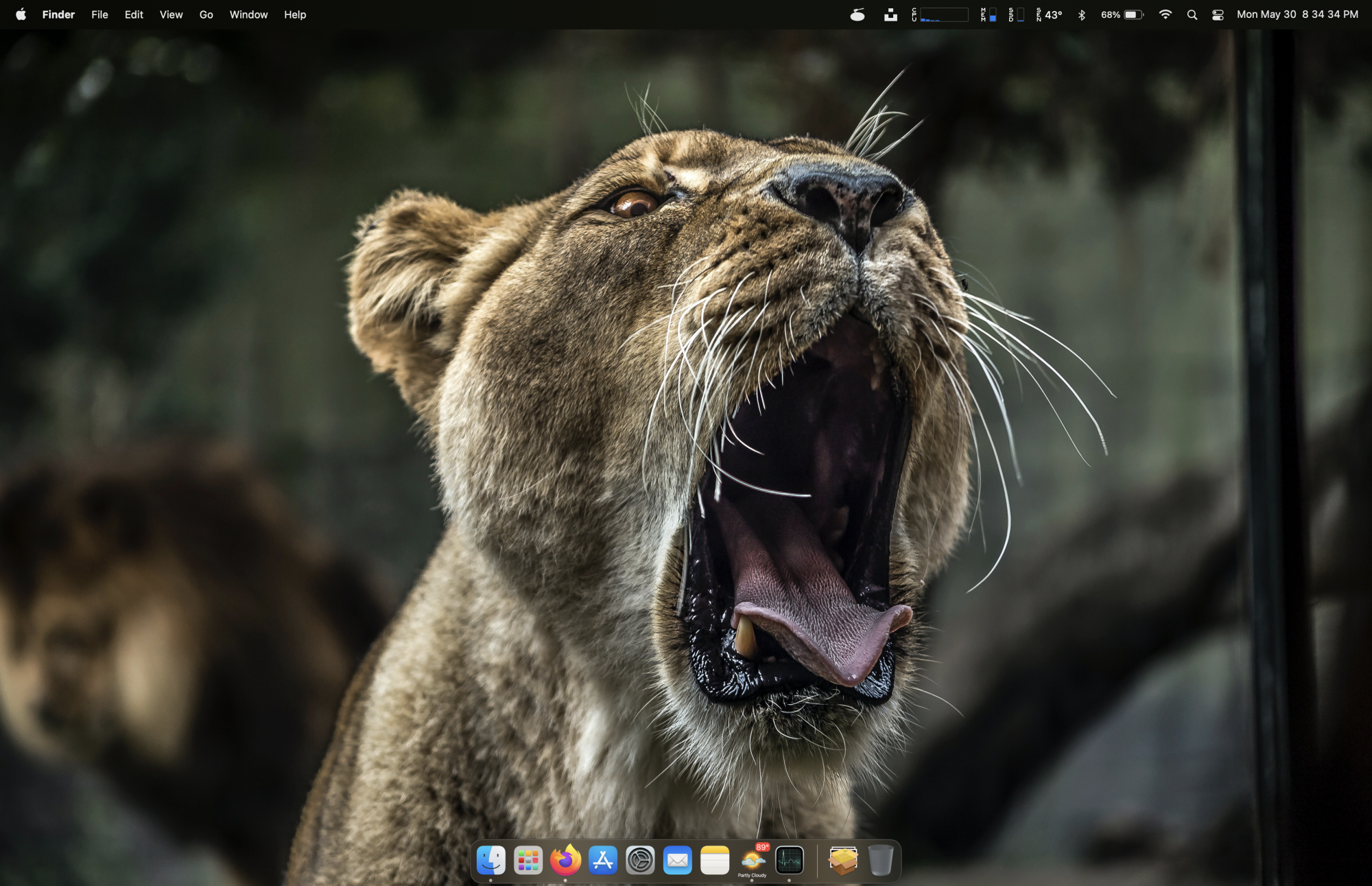Open the Apple menu
Image resolution: width=1372 pixels, height=886 pixels.
click(x=21, y=14)
